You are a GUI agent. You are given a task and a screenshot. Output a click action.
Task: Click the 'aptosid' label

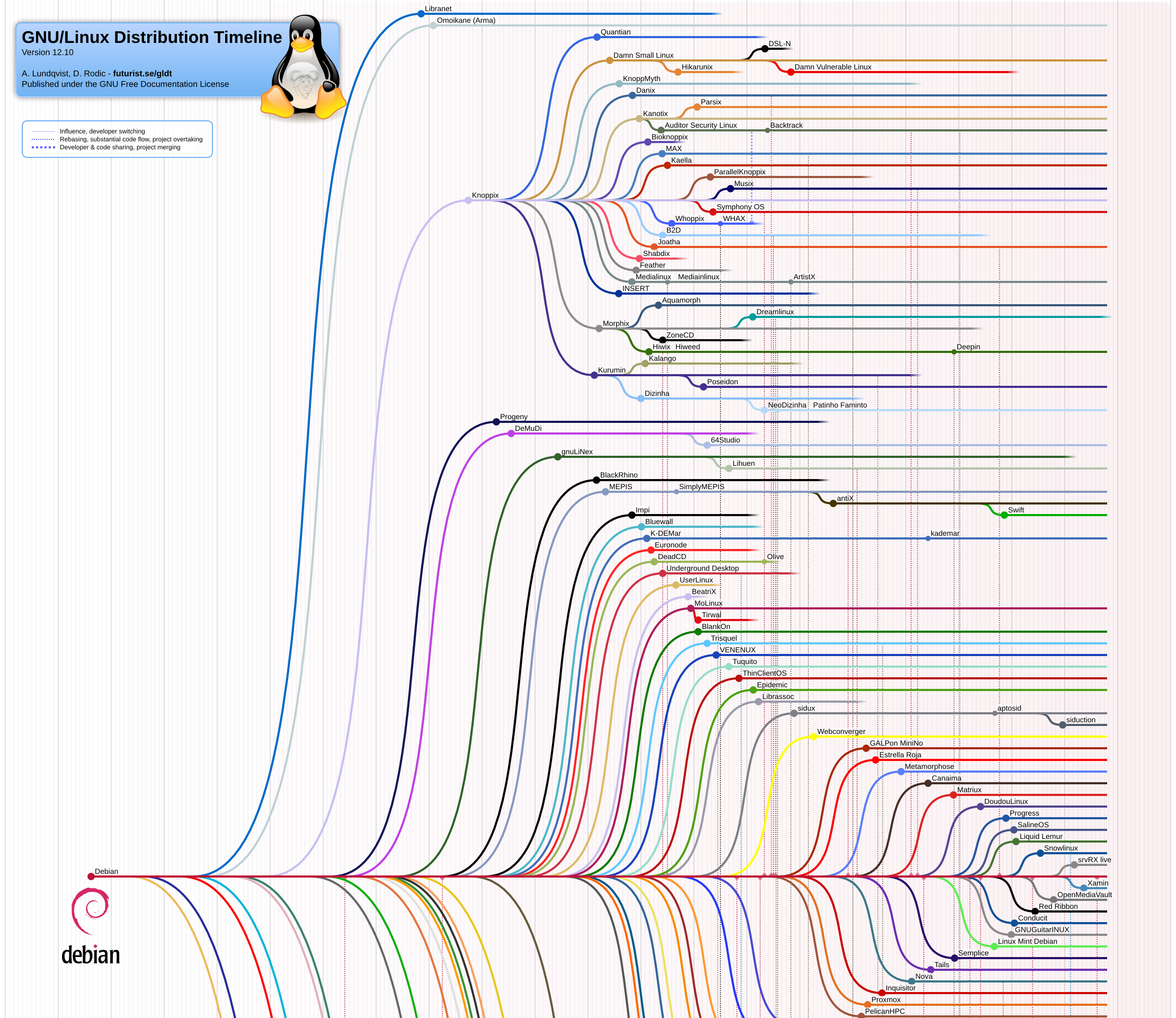click(x=1009, y=708)
